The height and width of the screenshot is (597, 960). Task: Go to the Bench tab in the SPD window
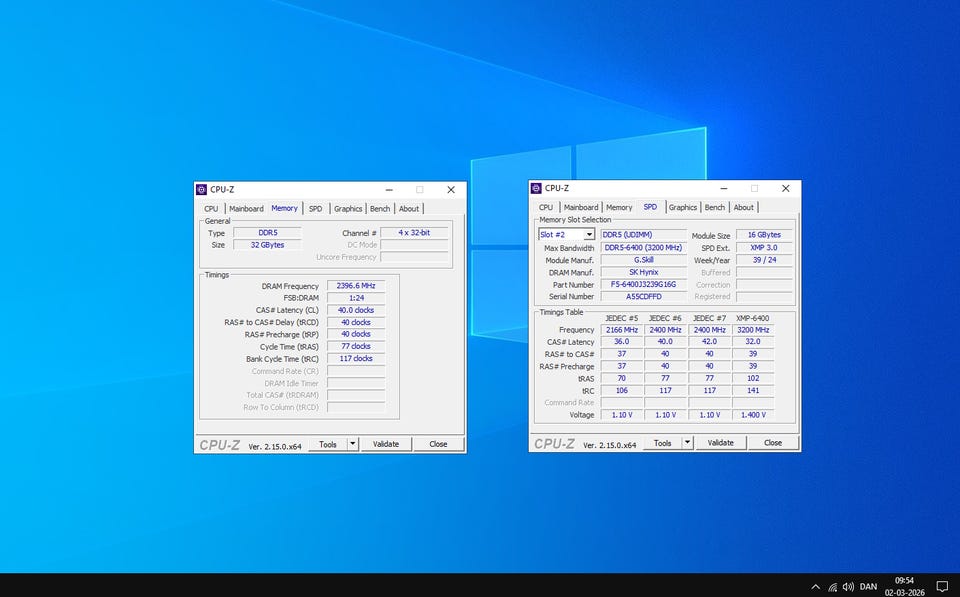click(714, 208)
